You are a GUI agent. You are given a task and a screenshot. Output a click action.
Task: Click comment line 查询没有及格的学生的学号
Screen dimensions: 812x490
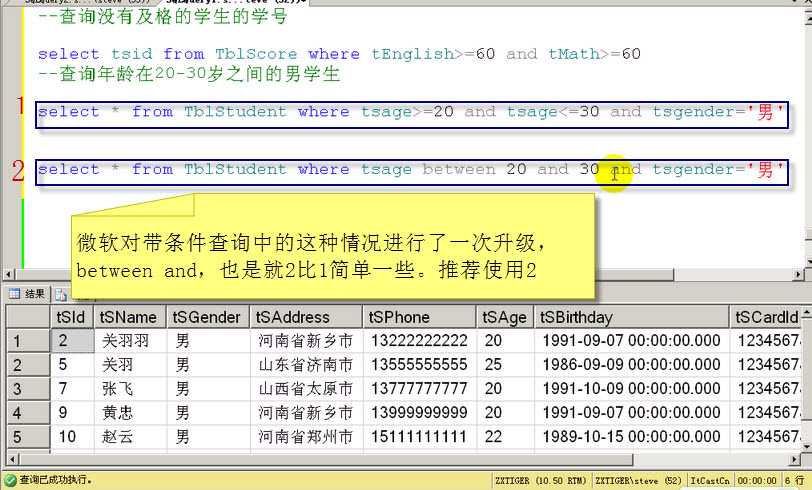pyautogui.click(x=162, y=16)
